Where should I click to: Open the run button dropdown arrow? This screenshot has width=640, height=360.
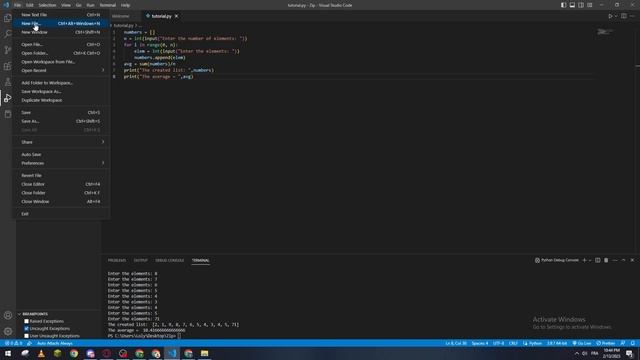pyautogui.click(x=616, y=16)
